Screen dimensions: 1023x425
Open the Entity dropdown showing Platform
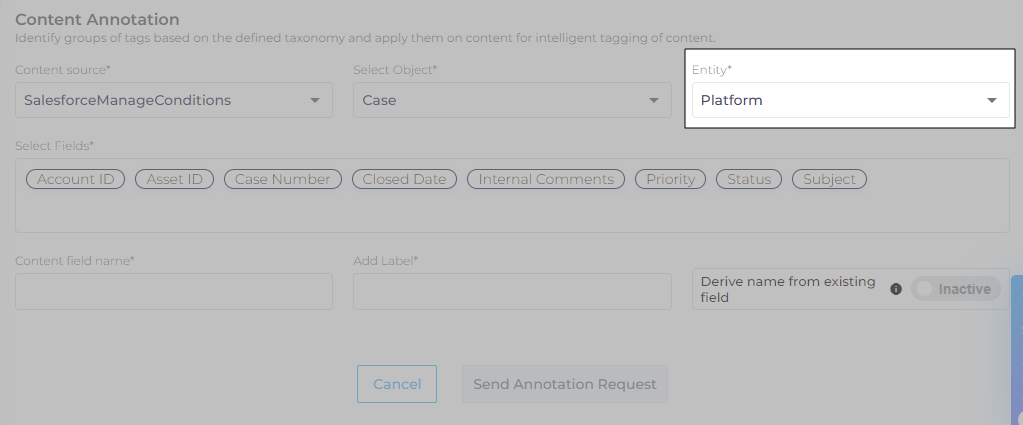(850, 100)
